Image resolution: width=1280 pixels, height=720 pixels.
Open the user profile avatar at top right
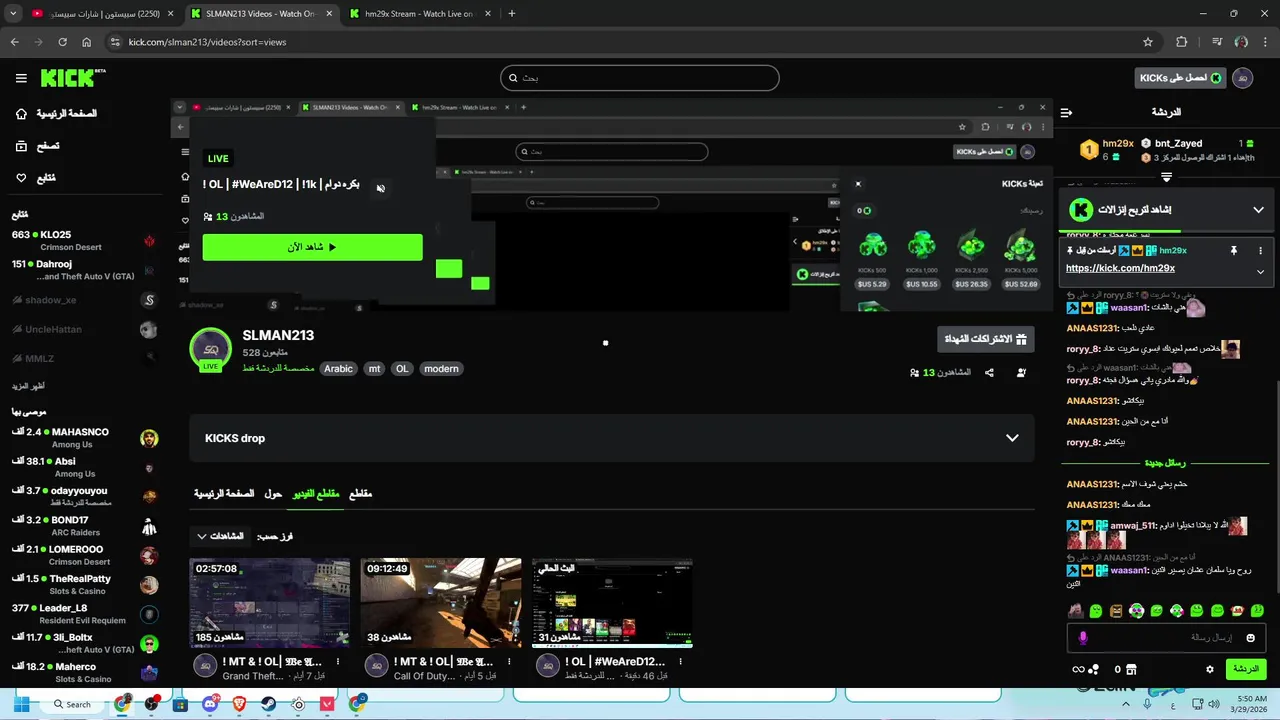pyautogui.click(x=1243, y=78)
